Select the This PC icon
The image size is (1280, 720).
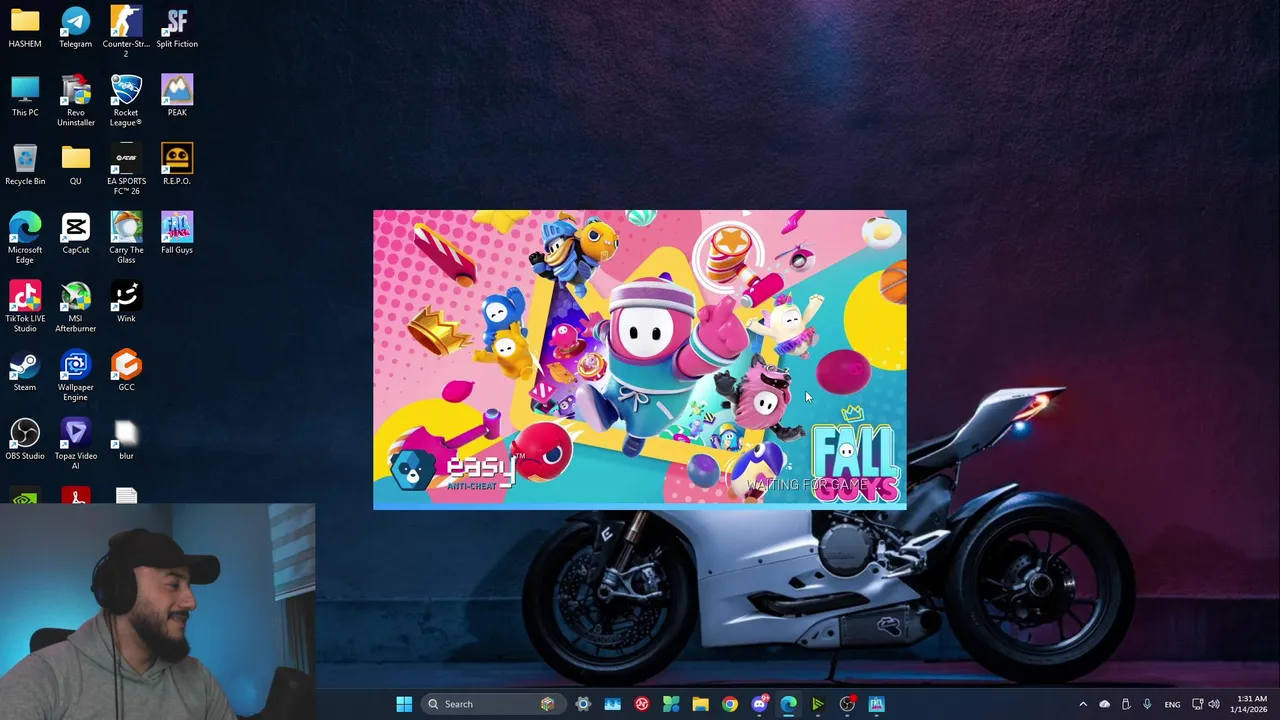coord(25,96)
